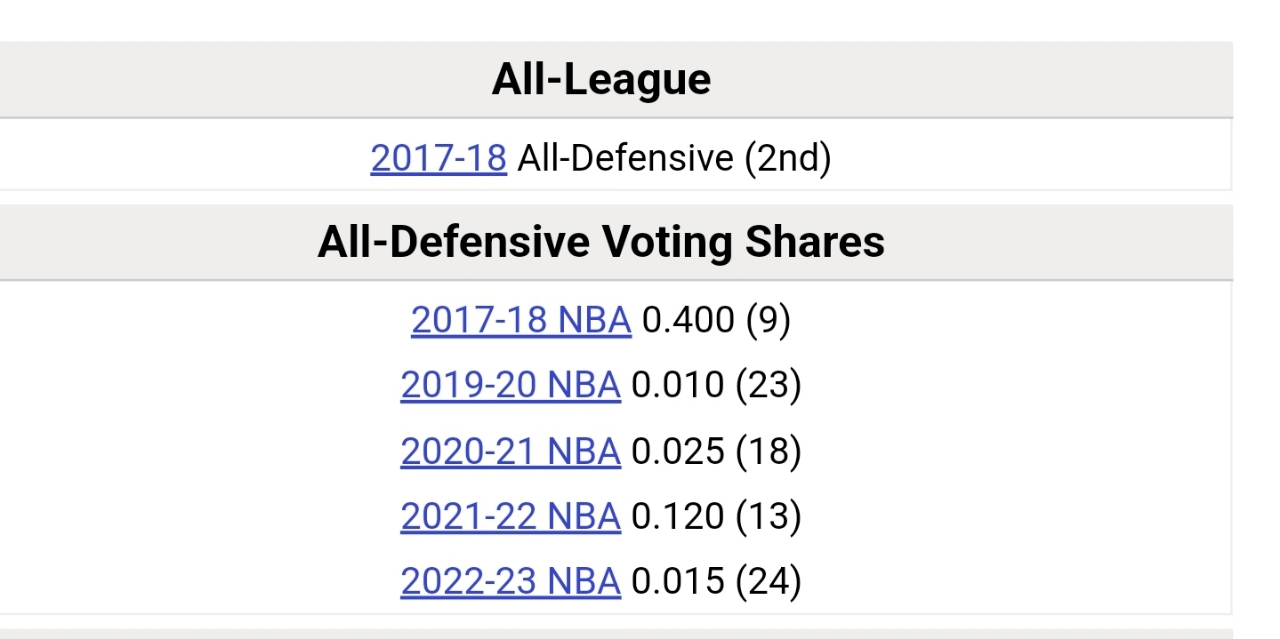Screen dimensions: 1280x639
Task: Click the rank (13) for 2021-22
Action: point(768,516)
